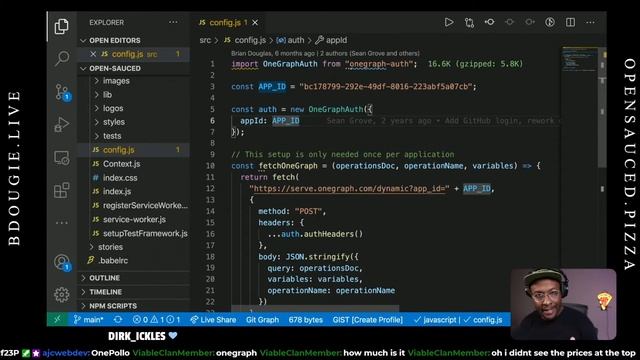Click the onegraph-auth import string on line 1

(x=381, y=64)
